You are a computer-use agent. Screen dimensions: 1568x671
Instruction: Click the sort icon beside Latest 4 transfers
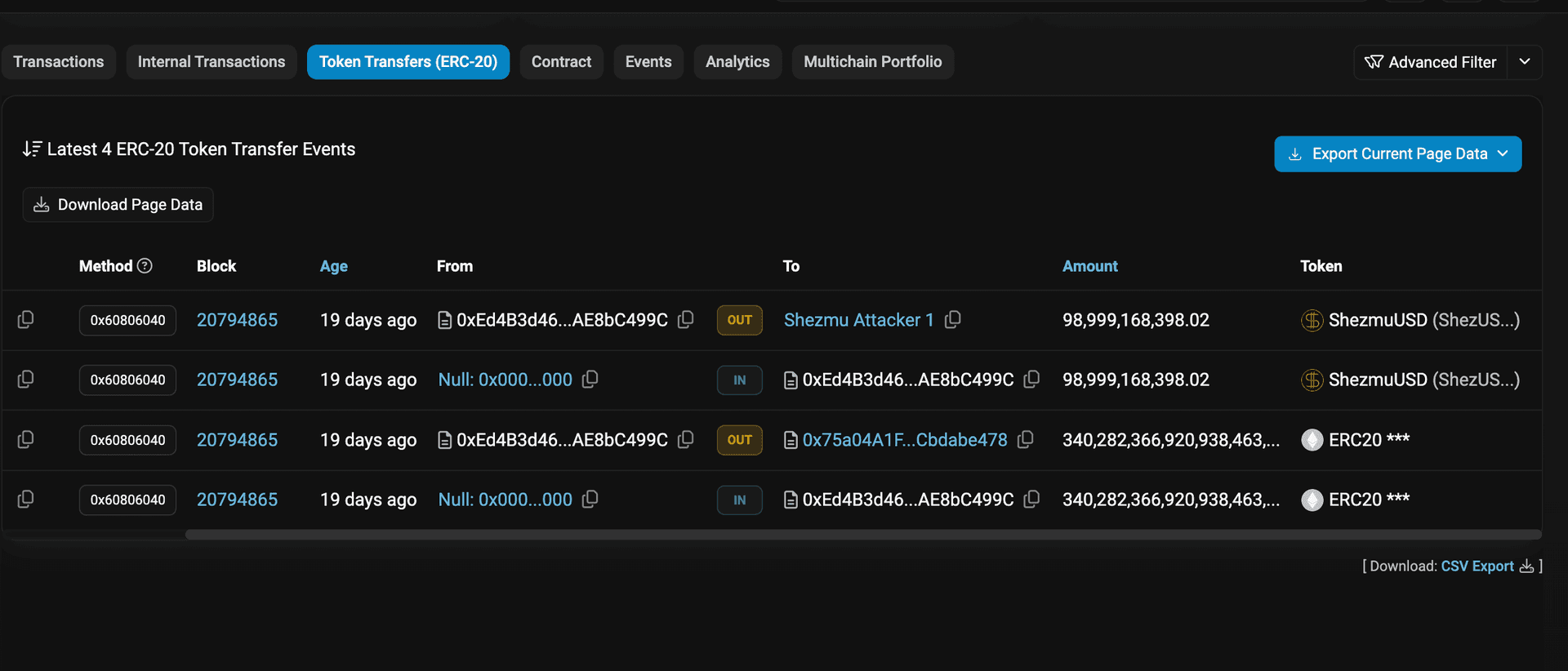32,149
